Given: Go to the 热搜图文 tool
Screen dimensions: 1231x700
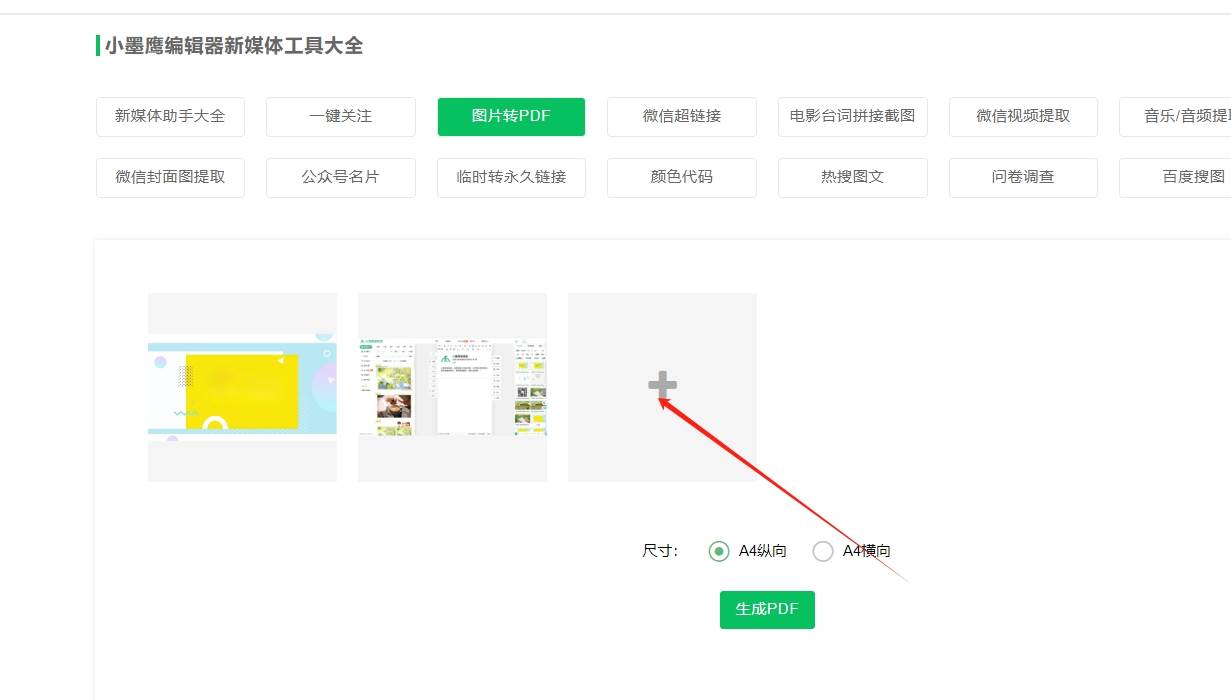Looking at the screenshot, I should [852, 177].
